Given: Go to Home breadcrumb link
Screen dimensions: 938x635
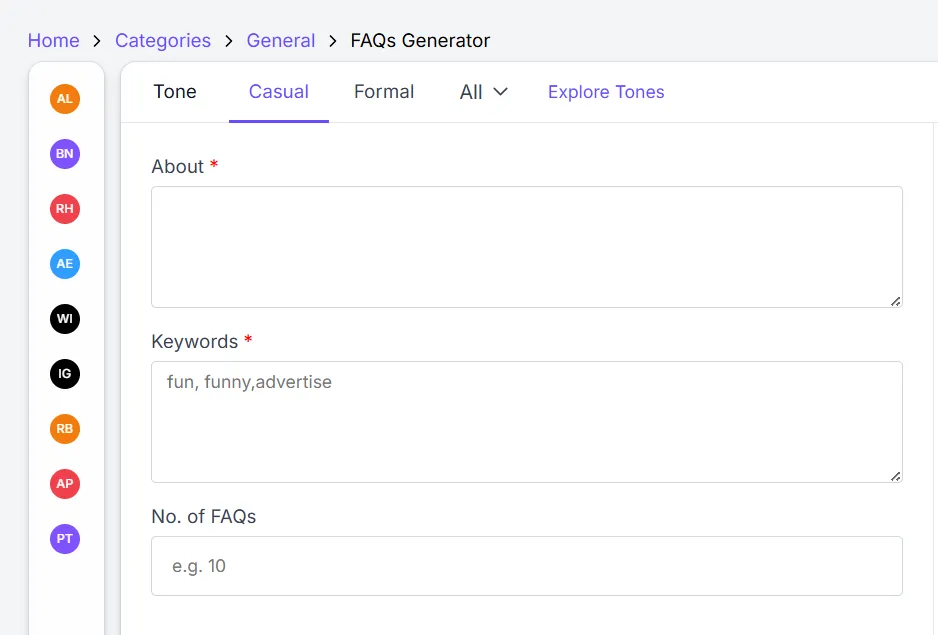Looking at the screenshot, I should pyautogui.click(x=53, y=40).
